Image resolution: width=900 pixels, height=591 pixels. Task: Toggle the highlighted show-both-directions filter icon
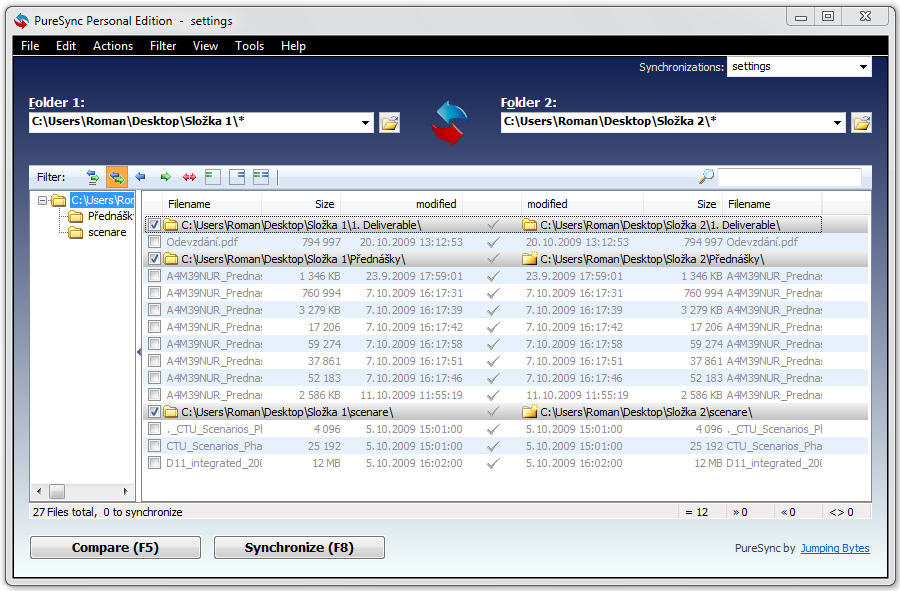(117, 177)
